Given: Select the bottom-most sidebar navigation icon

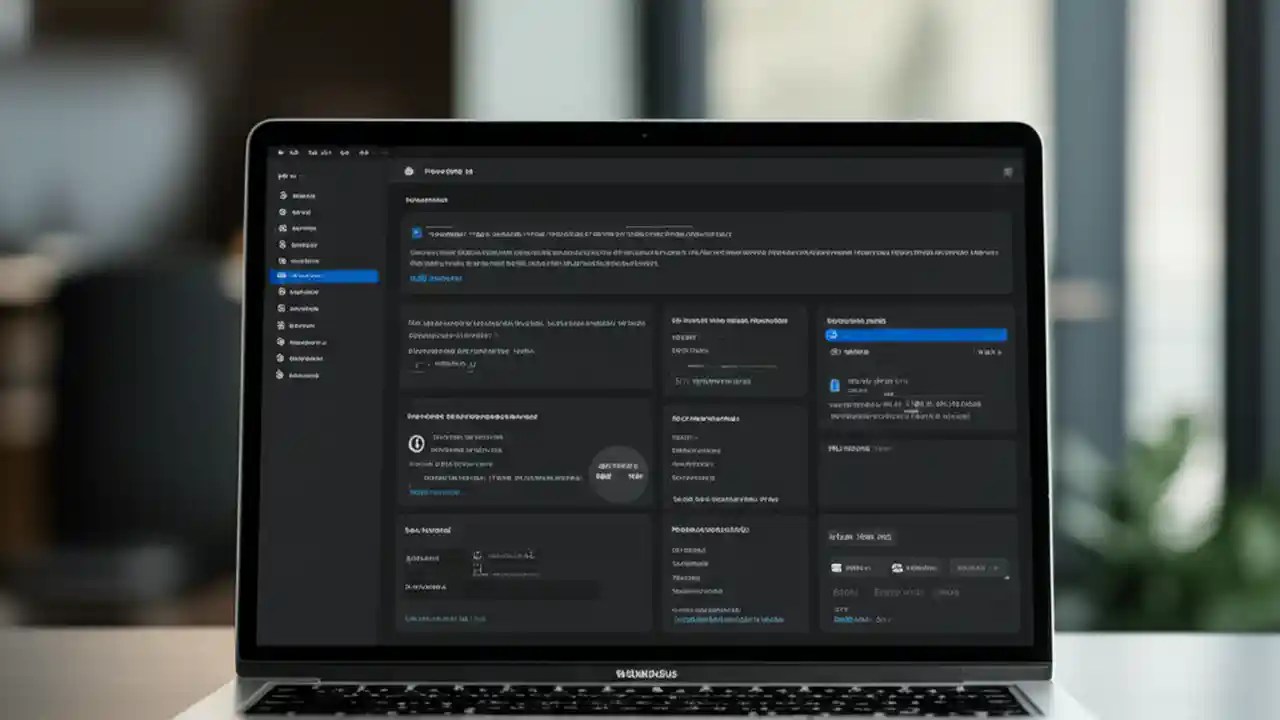Looking at the screenshot, I should (283, 375).
